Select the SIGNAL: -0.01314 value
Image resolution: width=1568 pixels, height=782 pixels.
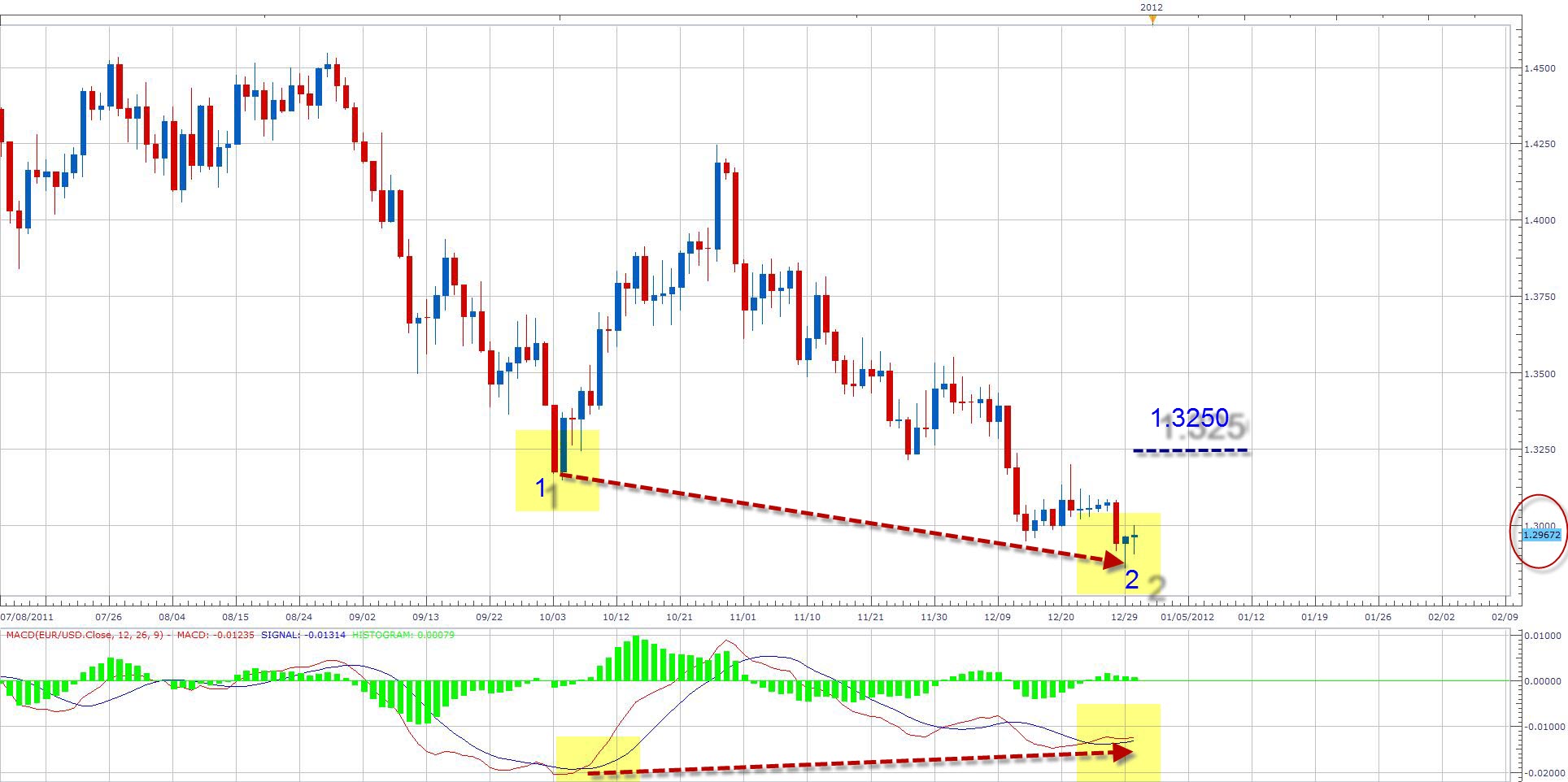coord(303,635)
